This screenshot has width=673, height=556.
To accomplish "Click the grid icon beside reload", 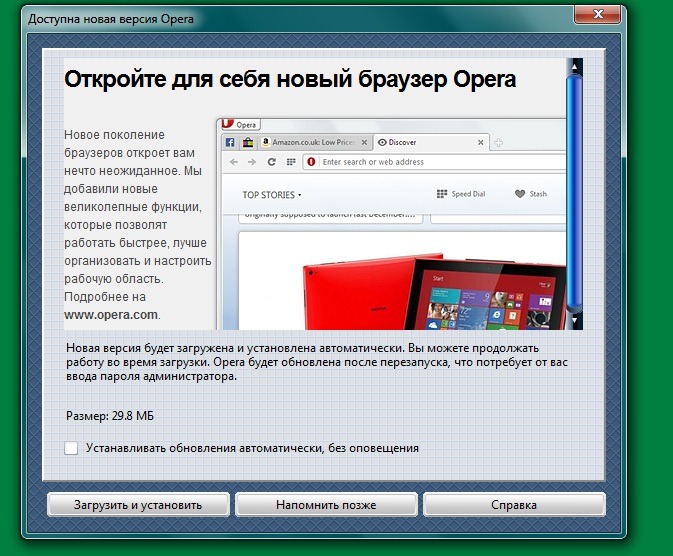I will tap(291, 162).
